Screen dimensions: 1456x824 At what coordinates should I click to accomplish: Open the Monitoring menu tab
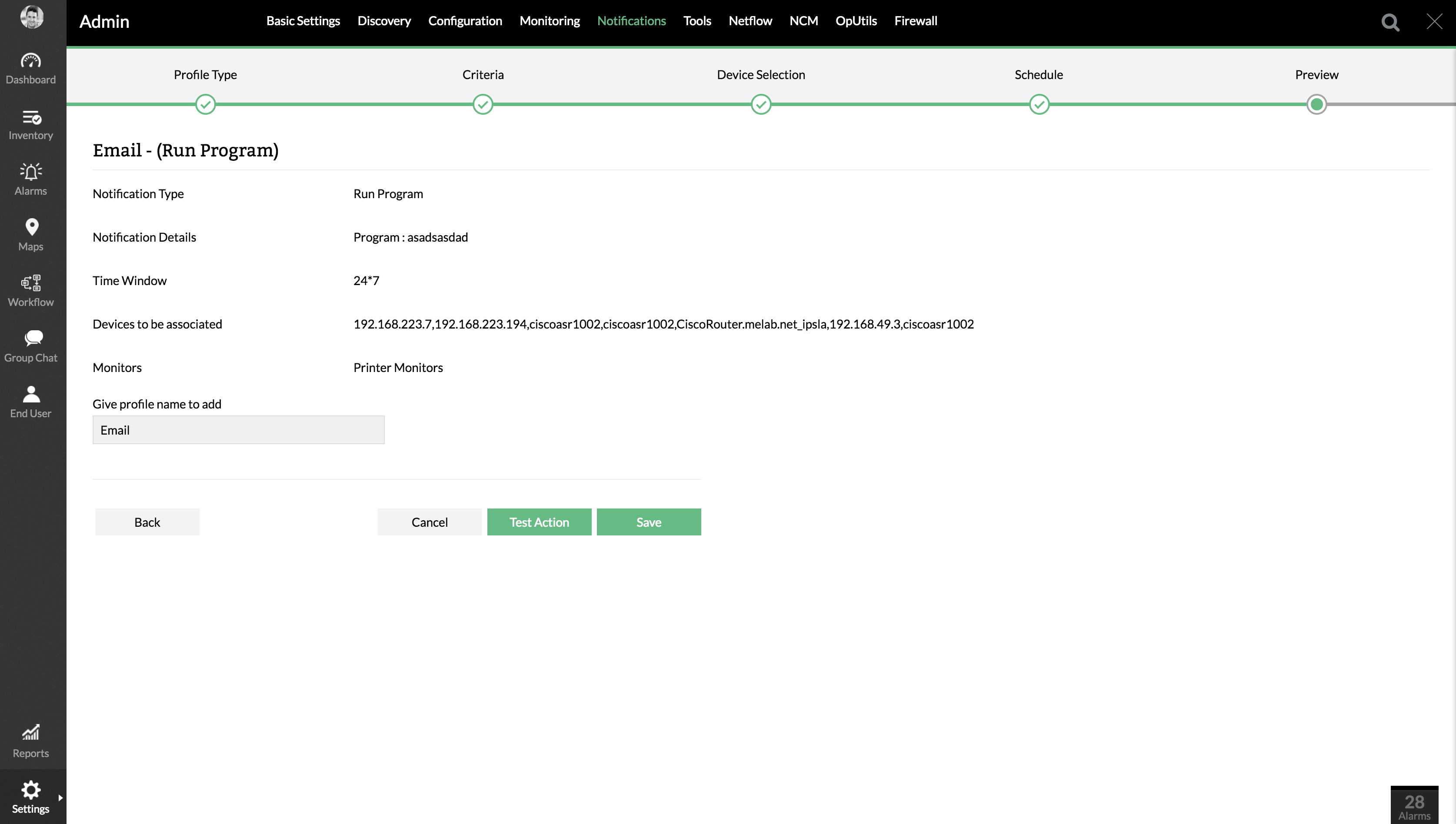point(549,21)
